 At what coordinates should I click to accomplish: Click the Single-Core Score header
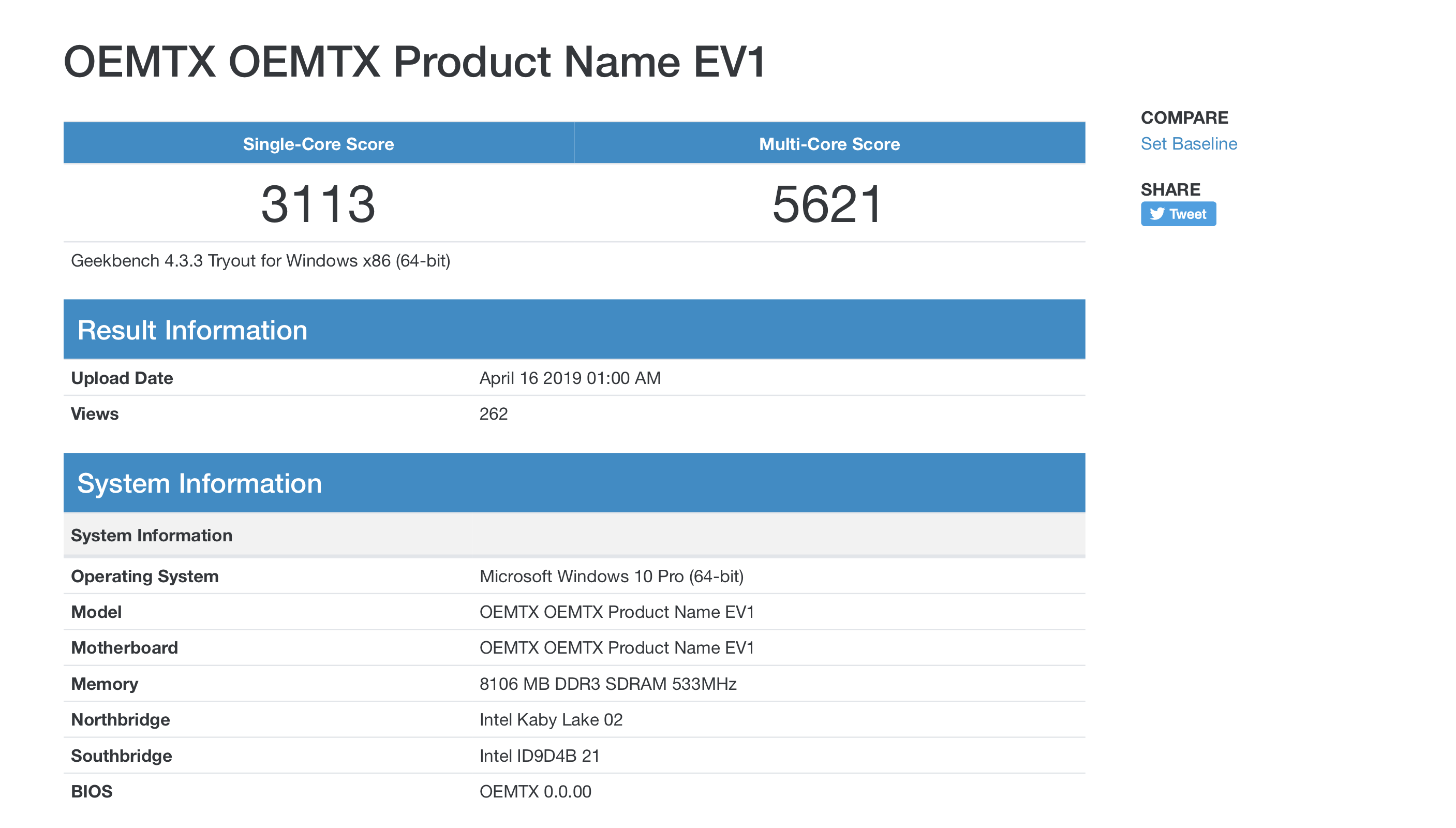[318, 144]
